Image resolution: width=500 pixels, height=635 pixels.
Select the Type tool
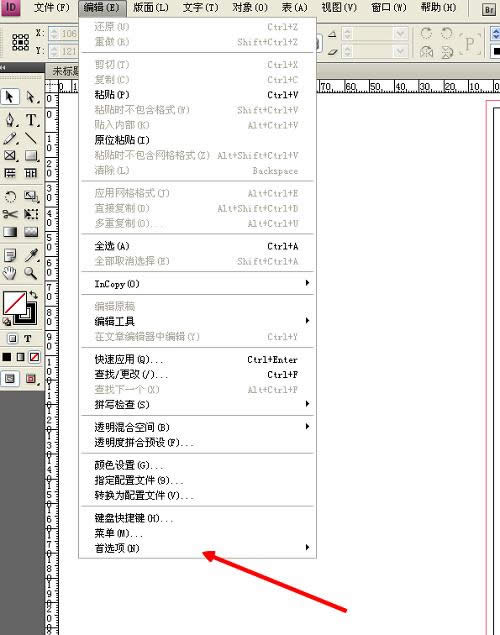(31, 120)
